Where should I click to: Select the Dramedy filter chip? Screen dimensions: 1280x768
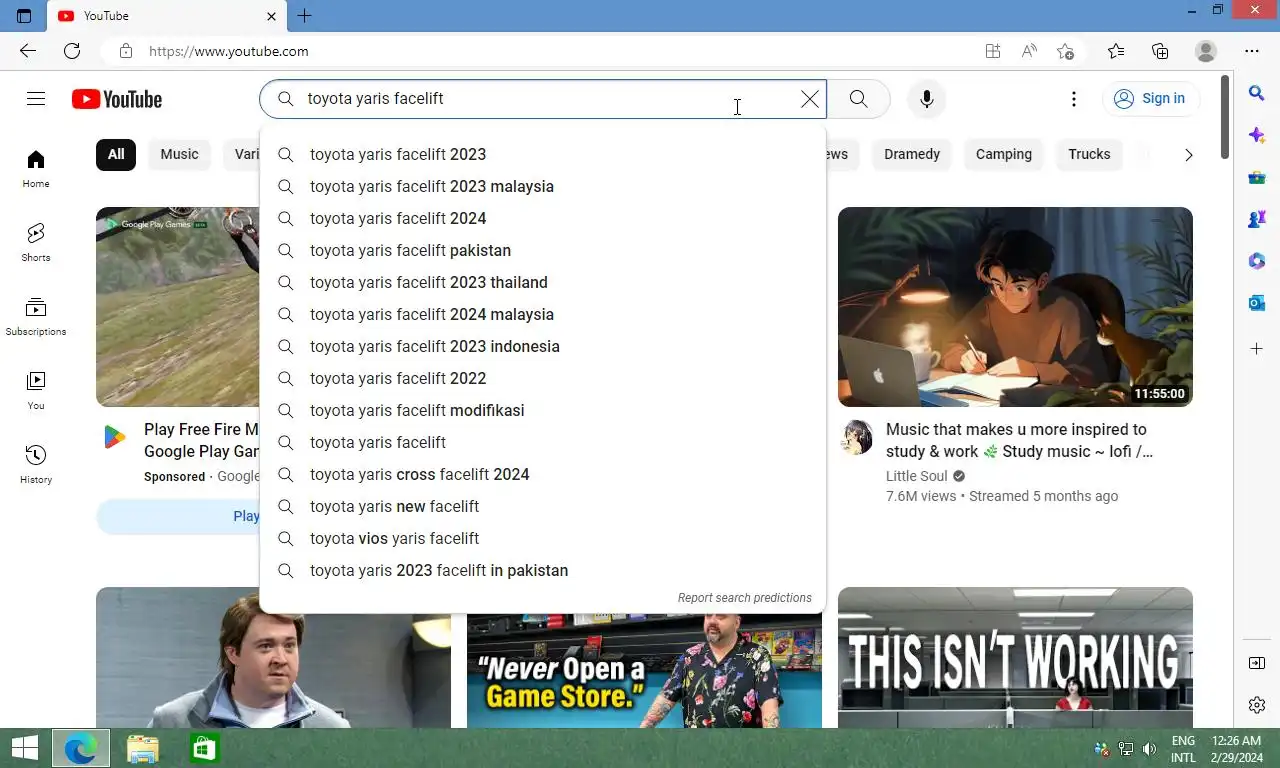tap(912, 154)
